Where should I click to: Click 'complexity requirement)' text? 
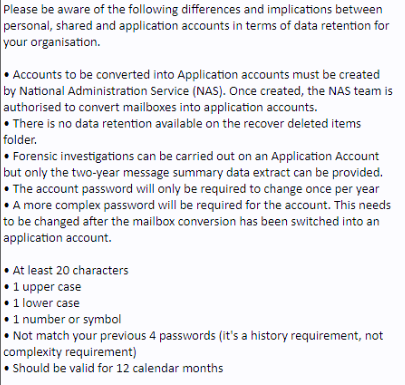70,352
